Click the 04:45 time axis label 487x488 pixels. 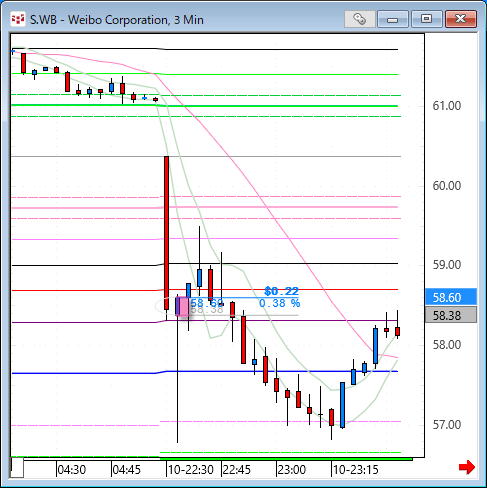(x=127, y=470)
